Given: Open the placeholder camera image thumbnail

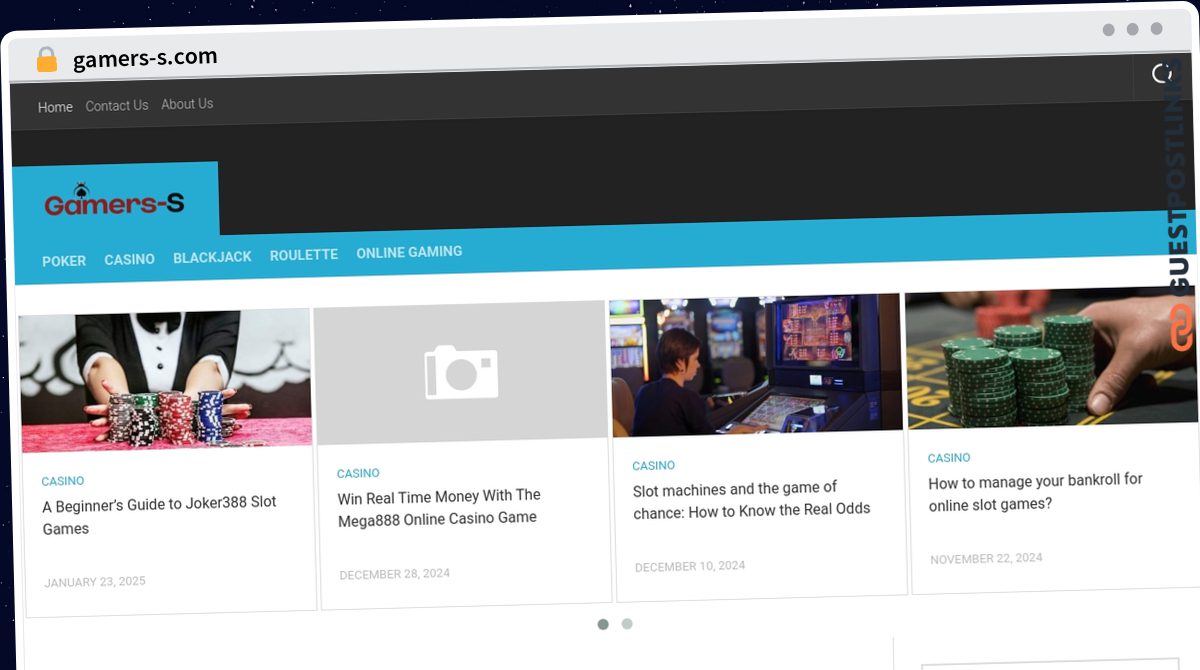Looking at the screenshot, I should coord(461,373).
